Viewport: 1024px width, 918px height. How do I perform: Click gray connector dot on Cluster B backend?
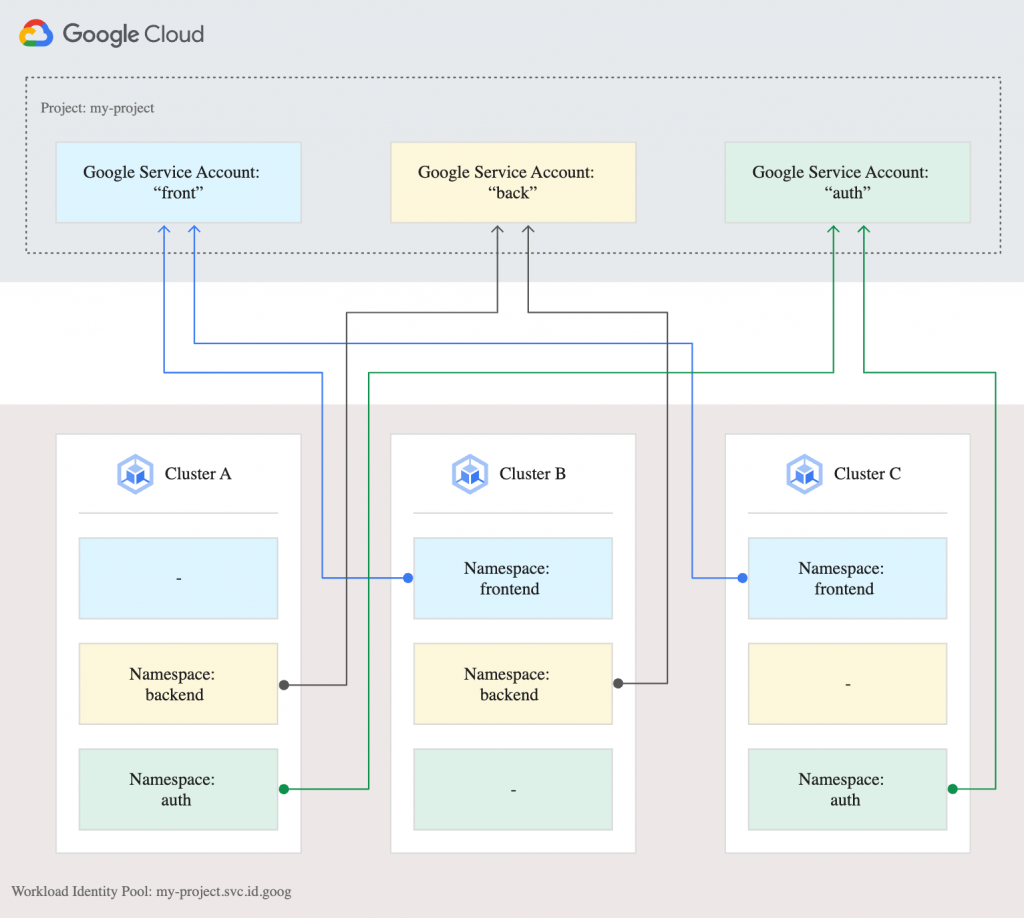click(x=618, y=684)
